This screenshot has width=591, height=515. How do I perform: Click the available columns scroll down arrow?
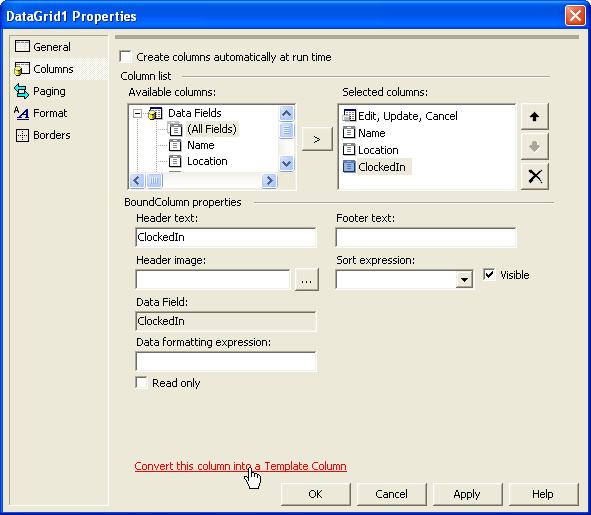(286, 163)
